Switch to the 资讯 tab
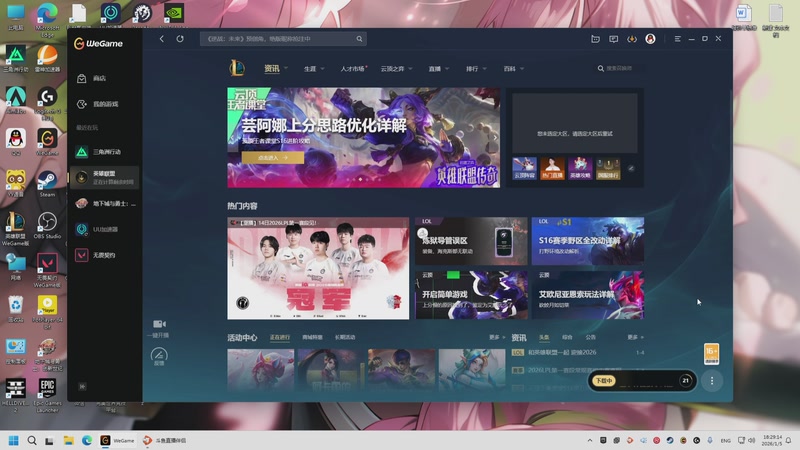The image size is (800, 450). pos(272,68)
